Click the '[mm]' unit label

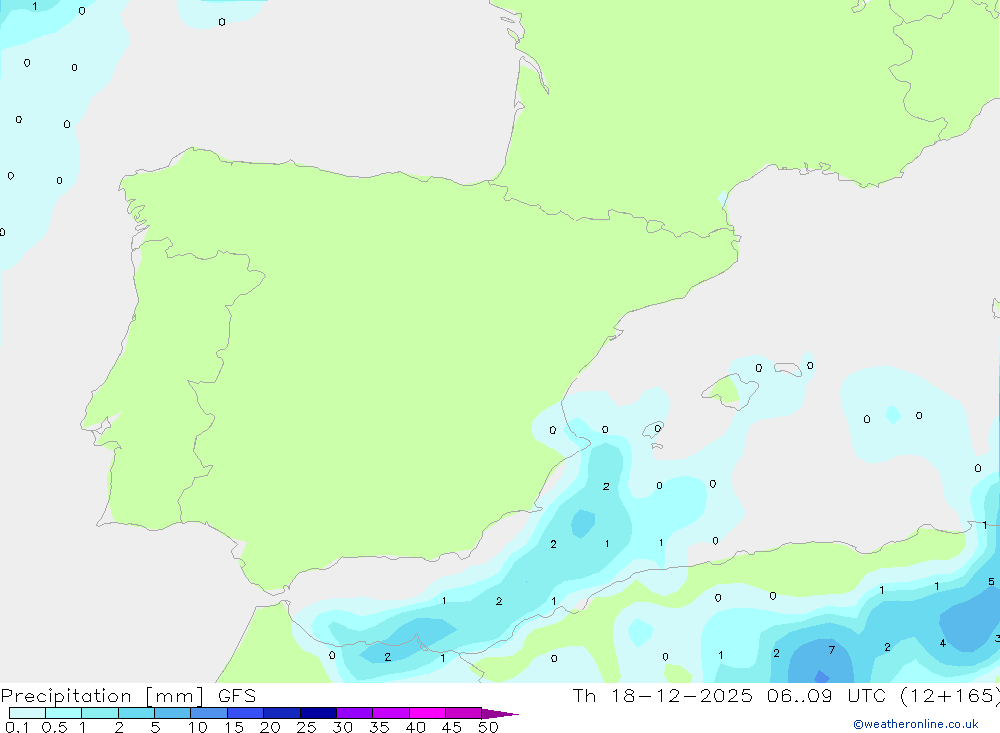pyautogui.click(x=175, y=696)
